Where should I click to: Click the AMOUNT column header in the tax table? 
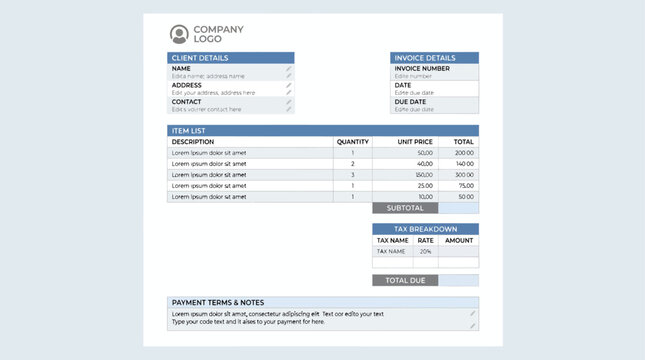(x=459, y=240)
